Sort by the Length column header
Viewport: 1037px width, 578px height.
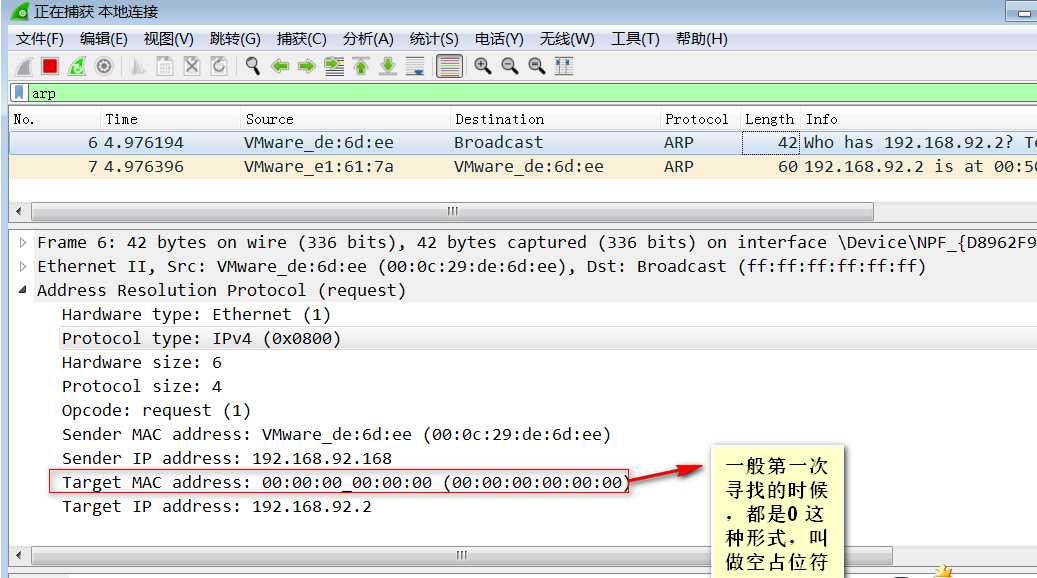tap(770, 119)
